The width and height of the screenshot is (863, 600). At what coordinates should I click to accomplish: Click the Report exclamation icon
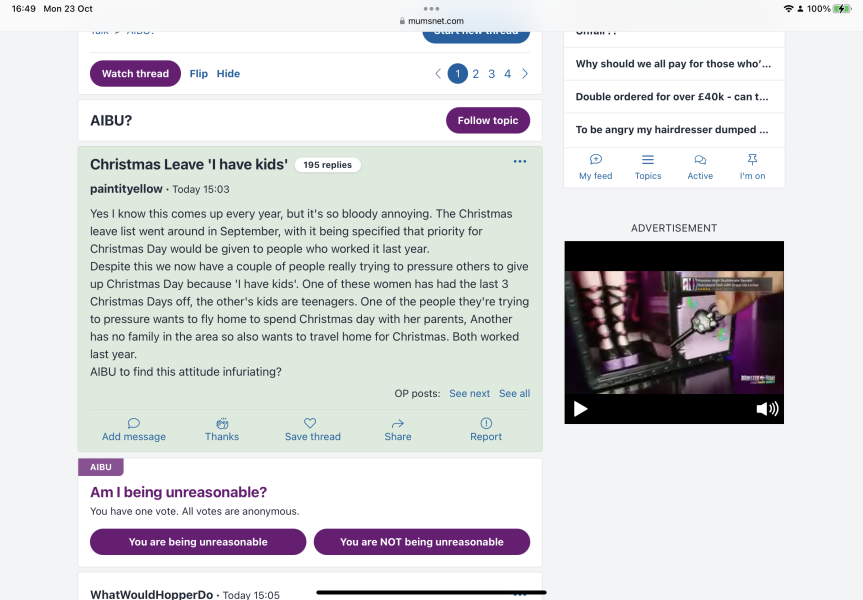(x=486, y=423)
